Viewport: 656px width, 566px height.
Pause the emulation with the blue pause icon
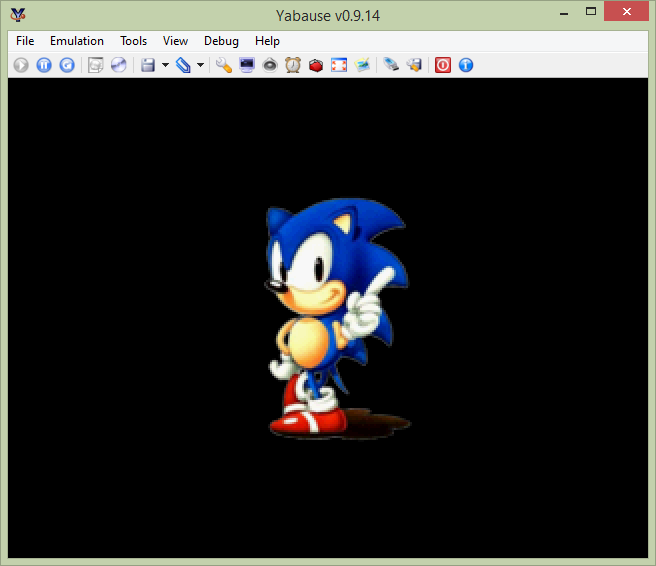[x=44, y=65]
